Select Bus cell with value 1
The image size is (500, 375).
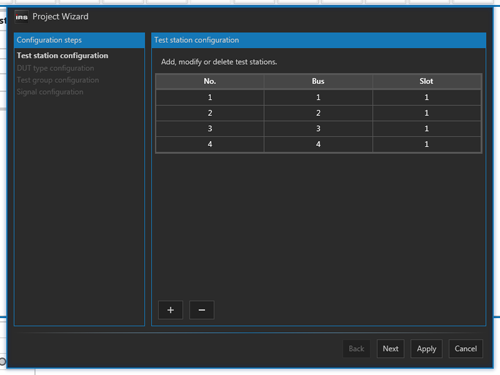tap(318, 97)
